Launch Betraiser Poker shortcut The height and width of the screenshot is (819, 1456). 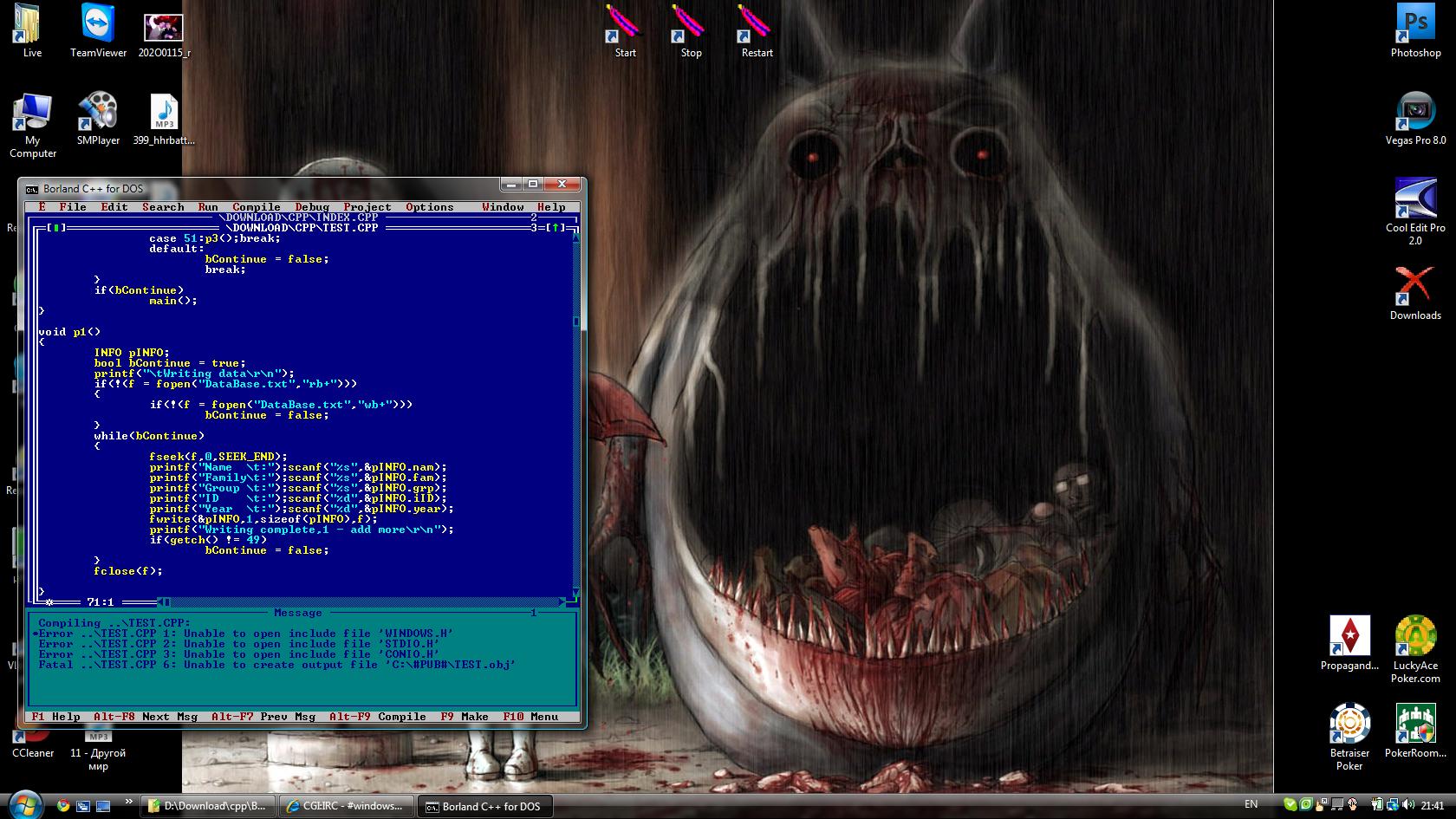point(1349,737)
